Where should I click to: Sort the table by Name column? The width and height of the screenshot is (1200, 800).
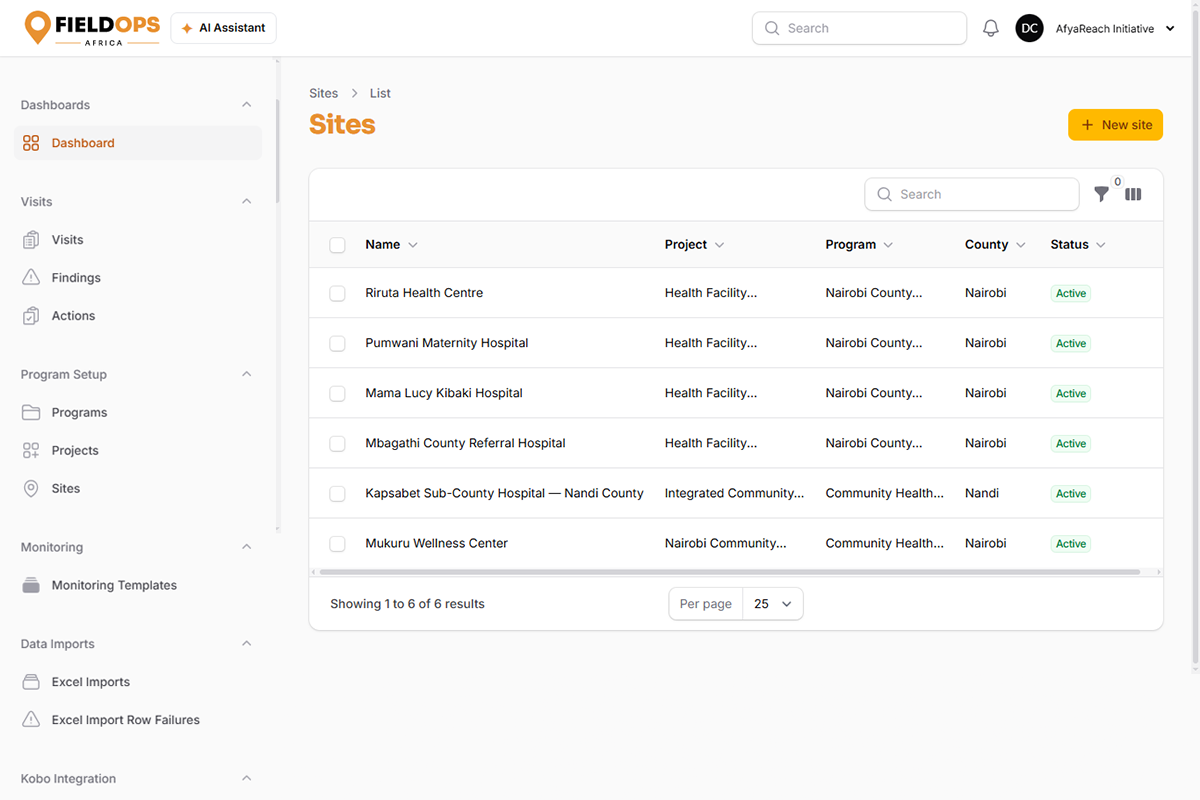391,245
